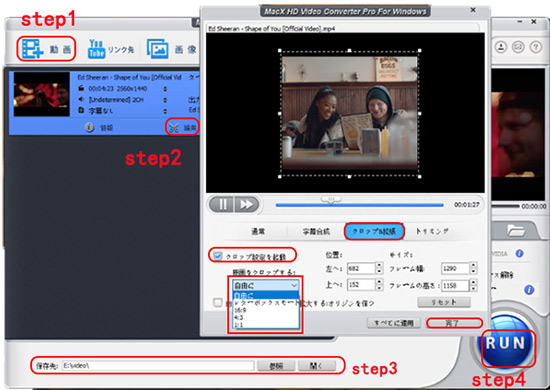550x390 pixels.
Task: Switch to the subtitle (字幕合成) tab
Action: [x=316, y=231]
